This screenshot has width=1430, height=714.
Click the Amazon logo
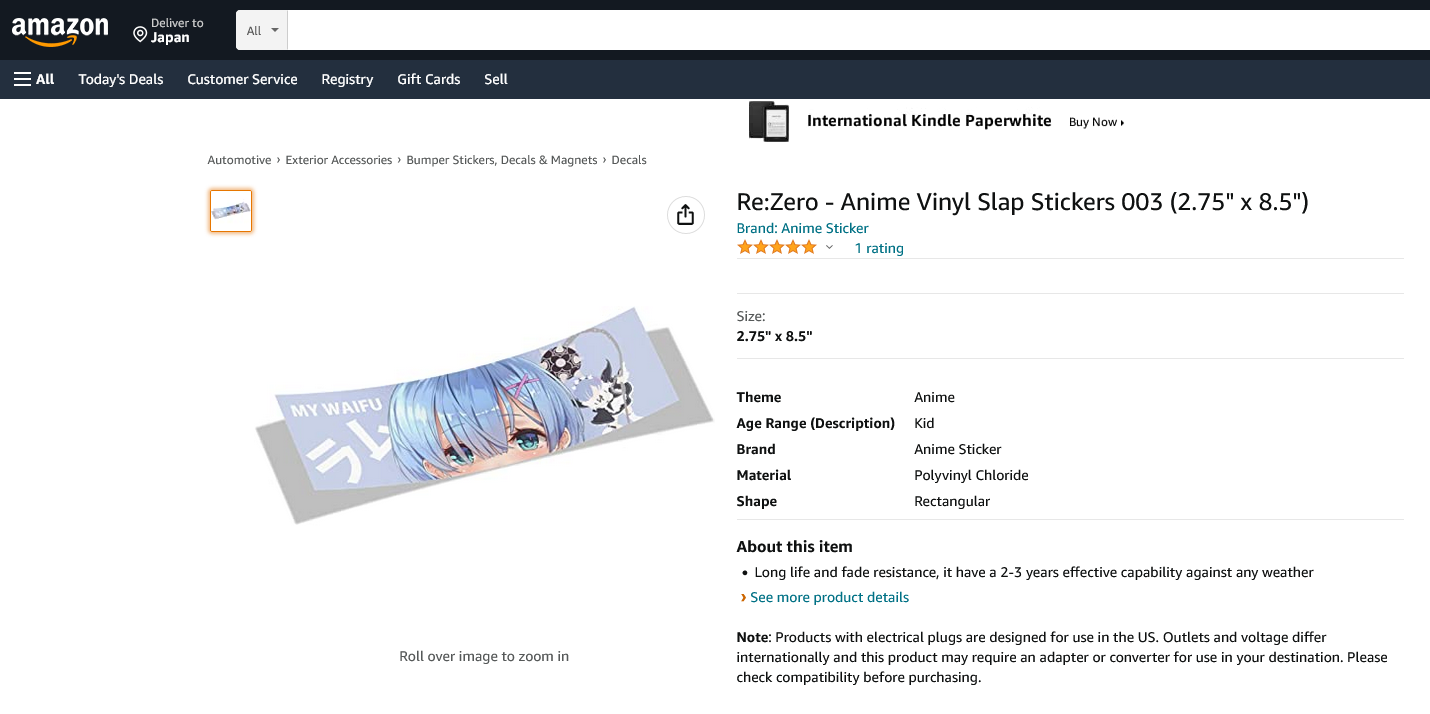point(60,31)
